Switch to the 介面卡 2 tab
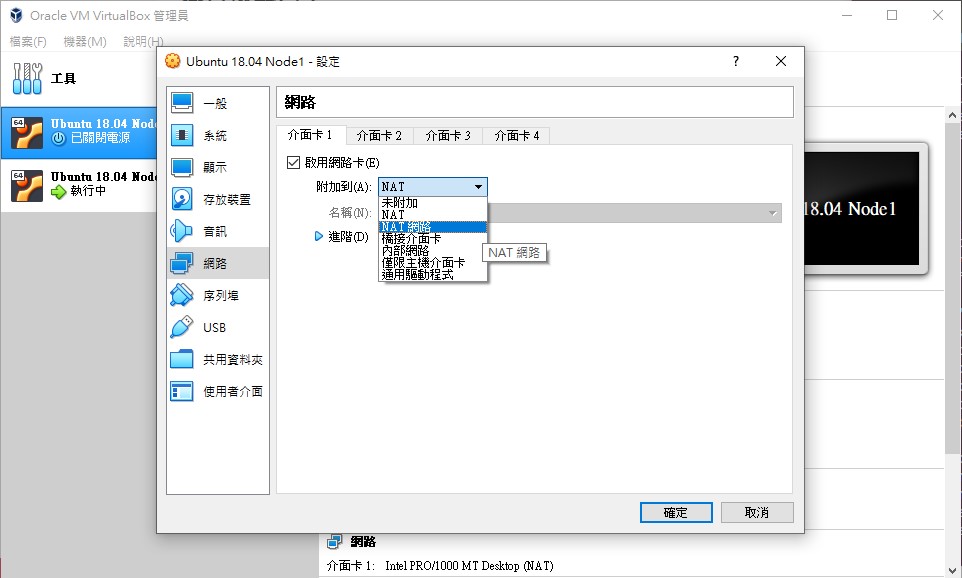This screenshot has width=962, height=578. 380,136
